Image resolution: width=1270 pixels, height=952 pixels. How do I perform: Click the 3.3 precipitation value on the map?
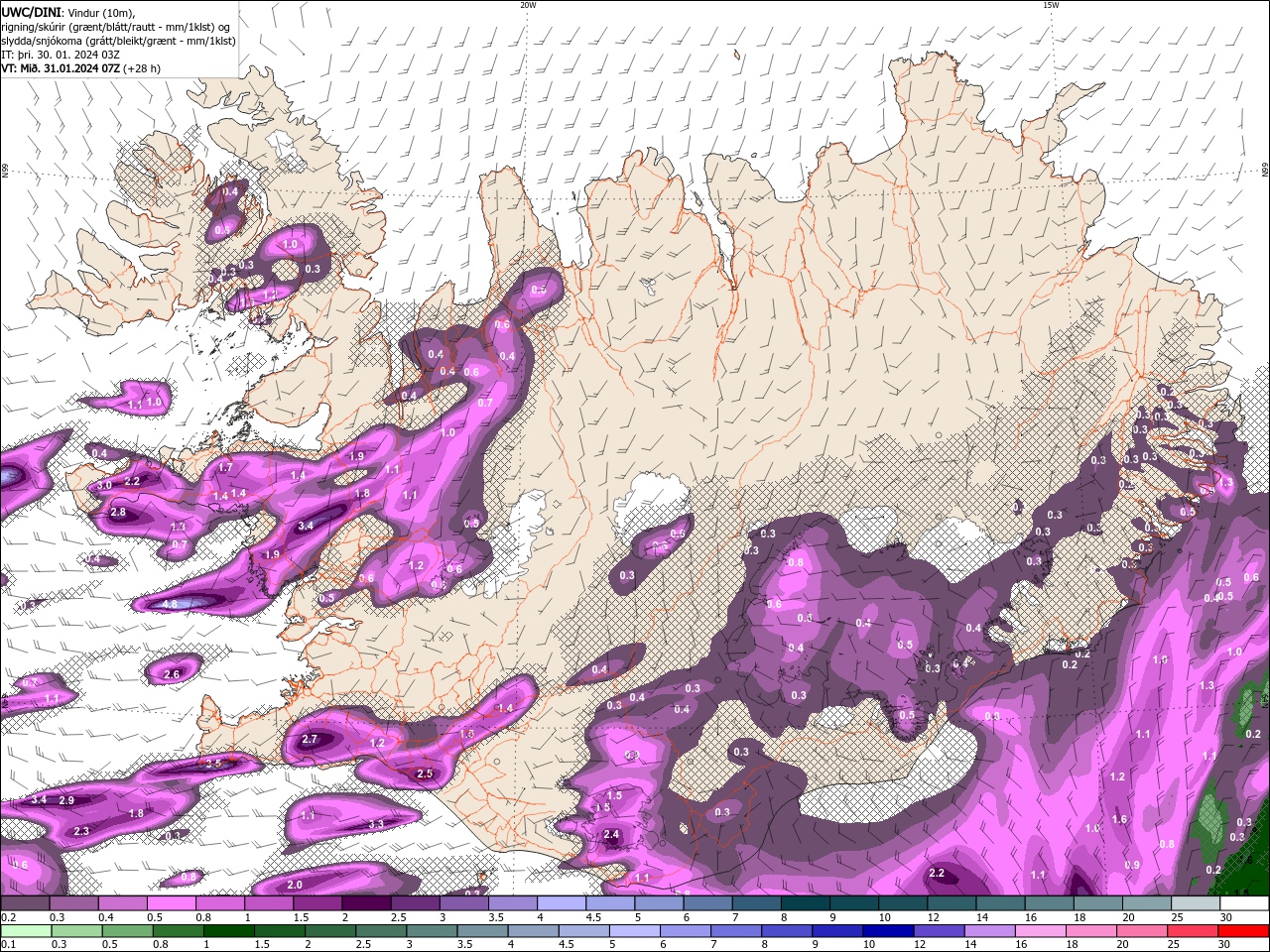(x=376, y=824)
